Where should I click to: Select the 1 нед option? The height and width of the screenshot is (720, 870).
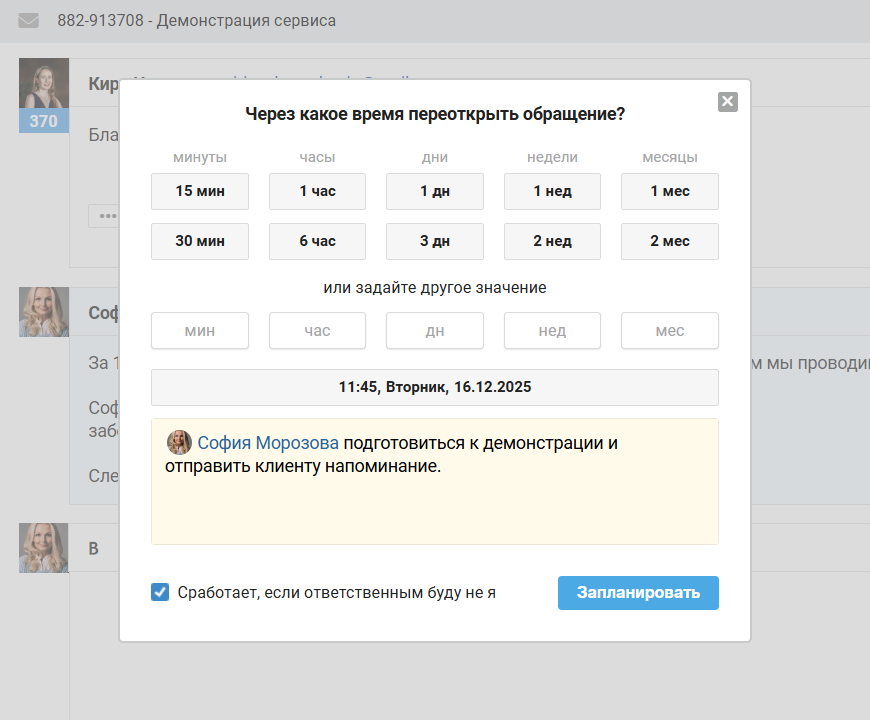click(552, 191)
